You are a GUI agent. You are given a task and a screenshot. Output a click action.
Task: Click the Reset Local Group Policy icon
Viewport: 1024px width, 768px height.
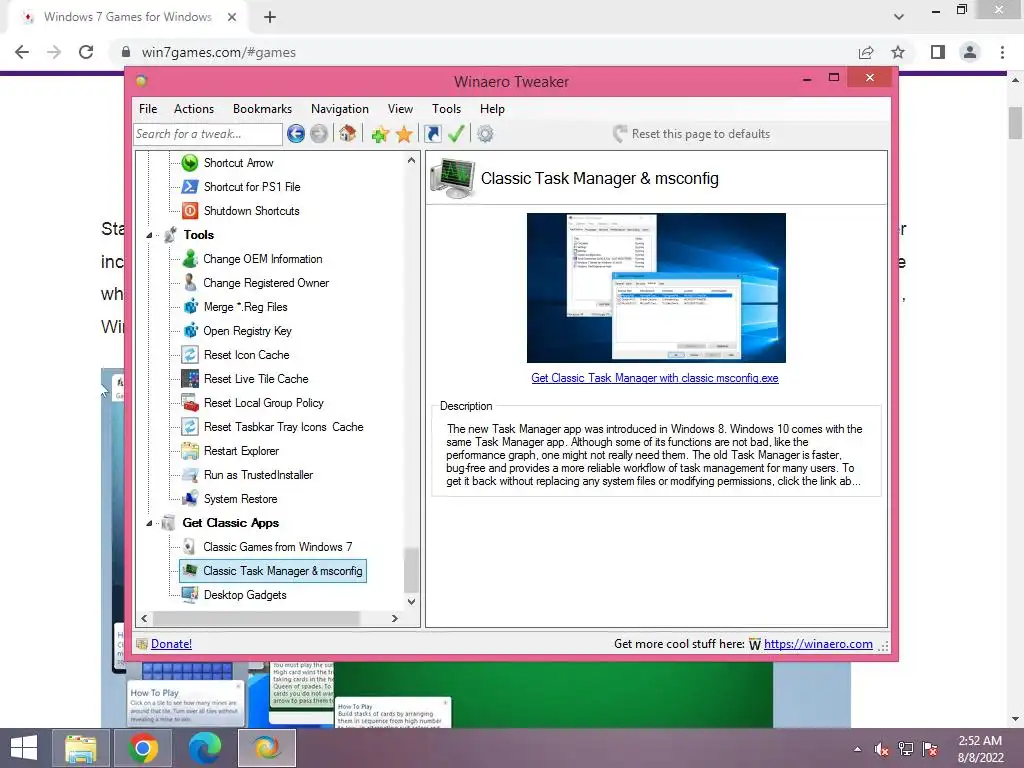[x=189, y=403]
